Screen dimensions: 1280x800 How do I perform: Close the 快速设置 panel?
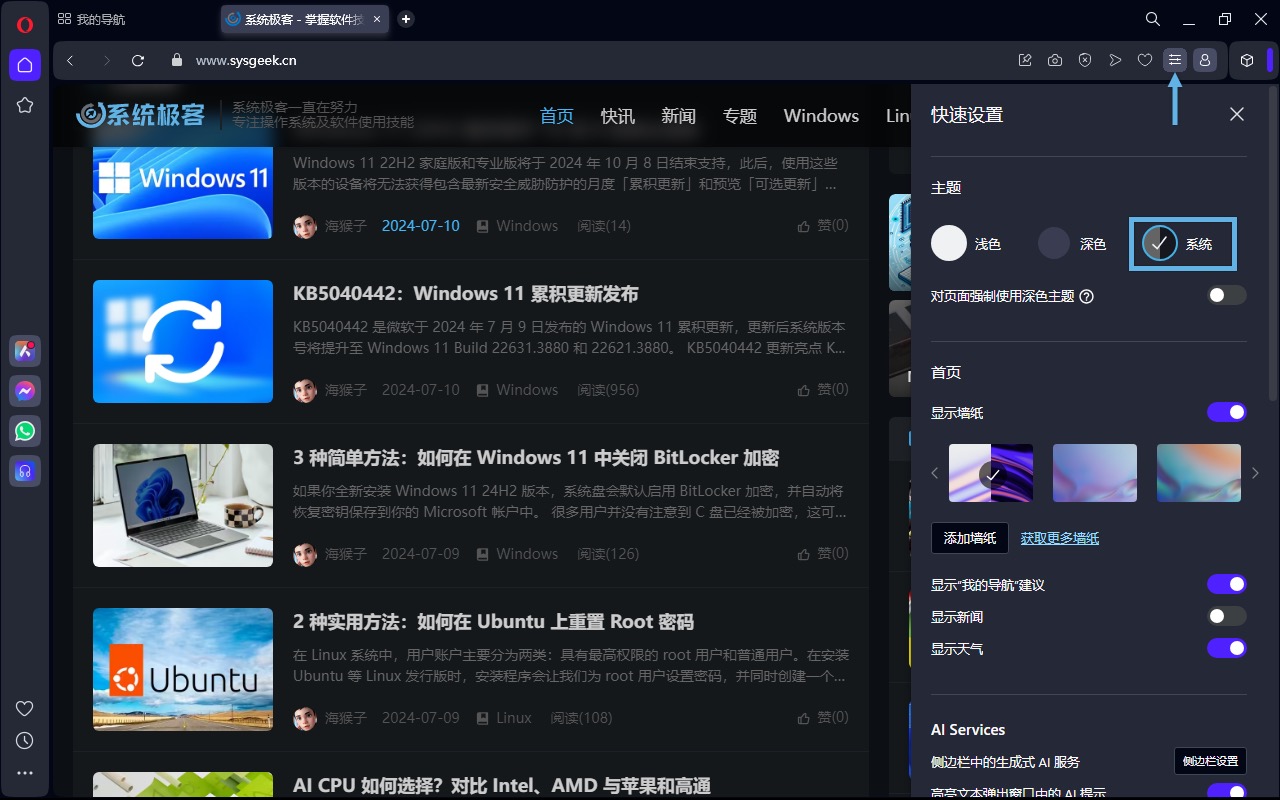click(1237, 114)
